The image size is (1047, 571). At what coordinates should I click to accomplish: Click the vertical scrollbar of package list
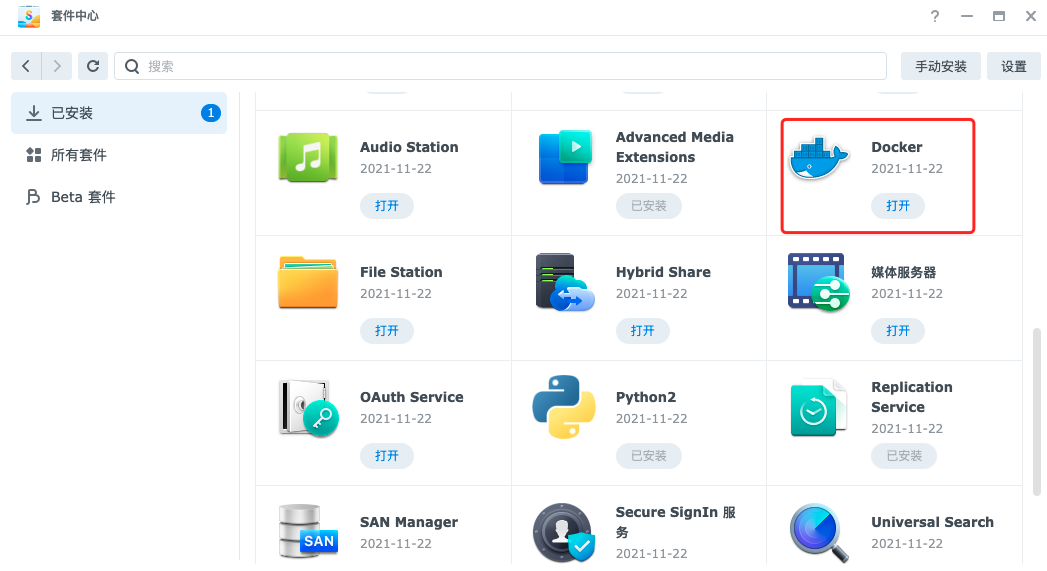click(1037, 410)
